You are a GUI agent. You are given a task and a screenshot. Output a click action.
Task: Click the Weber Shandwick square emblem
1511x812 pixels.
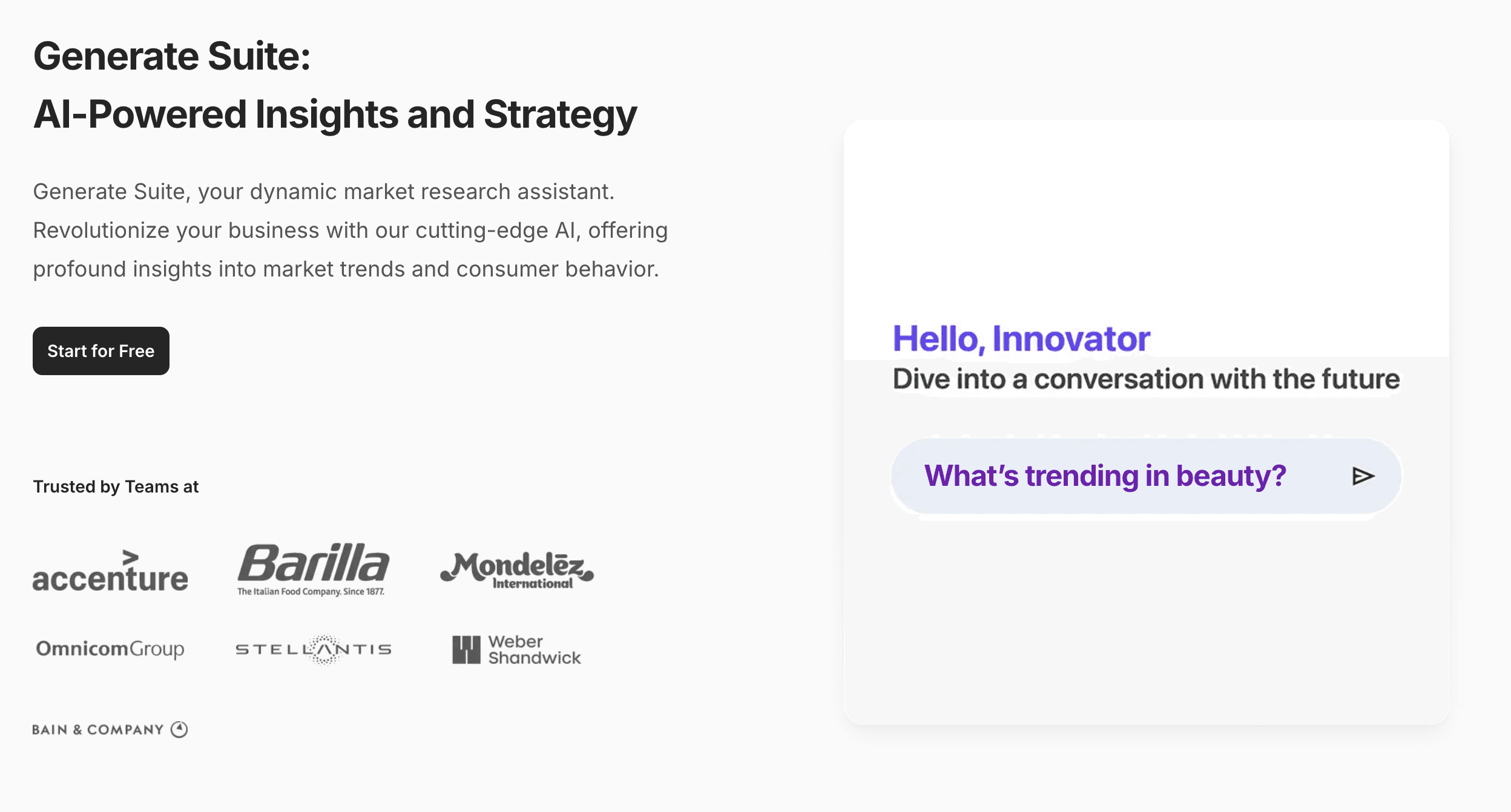click(x=466, y=649)
